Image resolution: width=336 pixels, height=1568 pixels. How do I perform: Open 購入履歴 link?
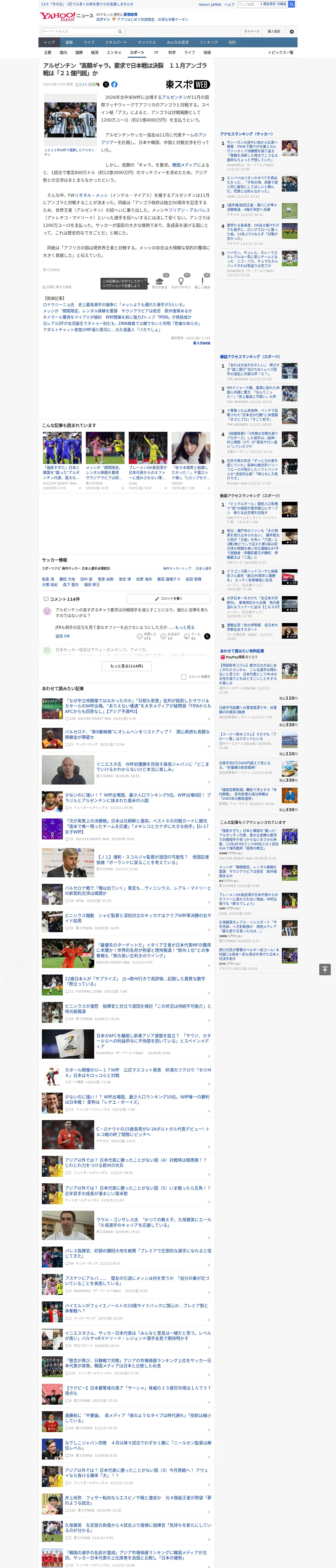tap(274, 31)
